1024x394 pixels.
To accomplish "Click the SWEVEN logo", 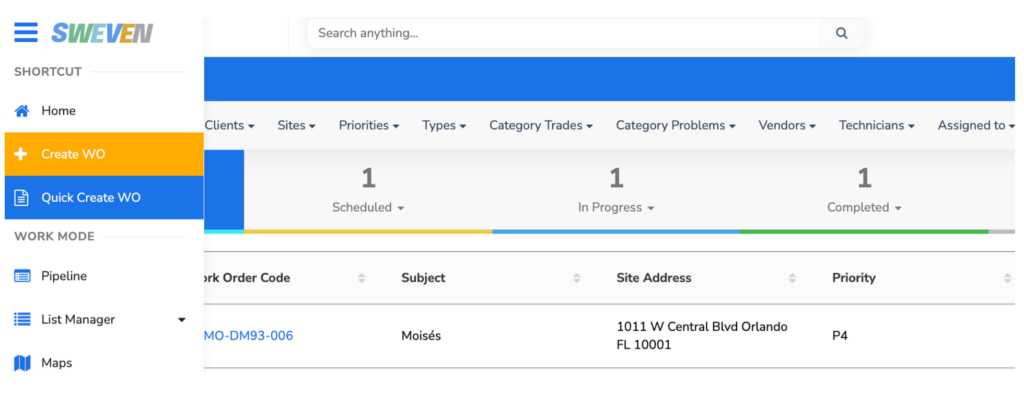I will [103, 33].
